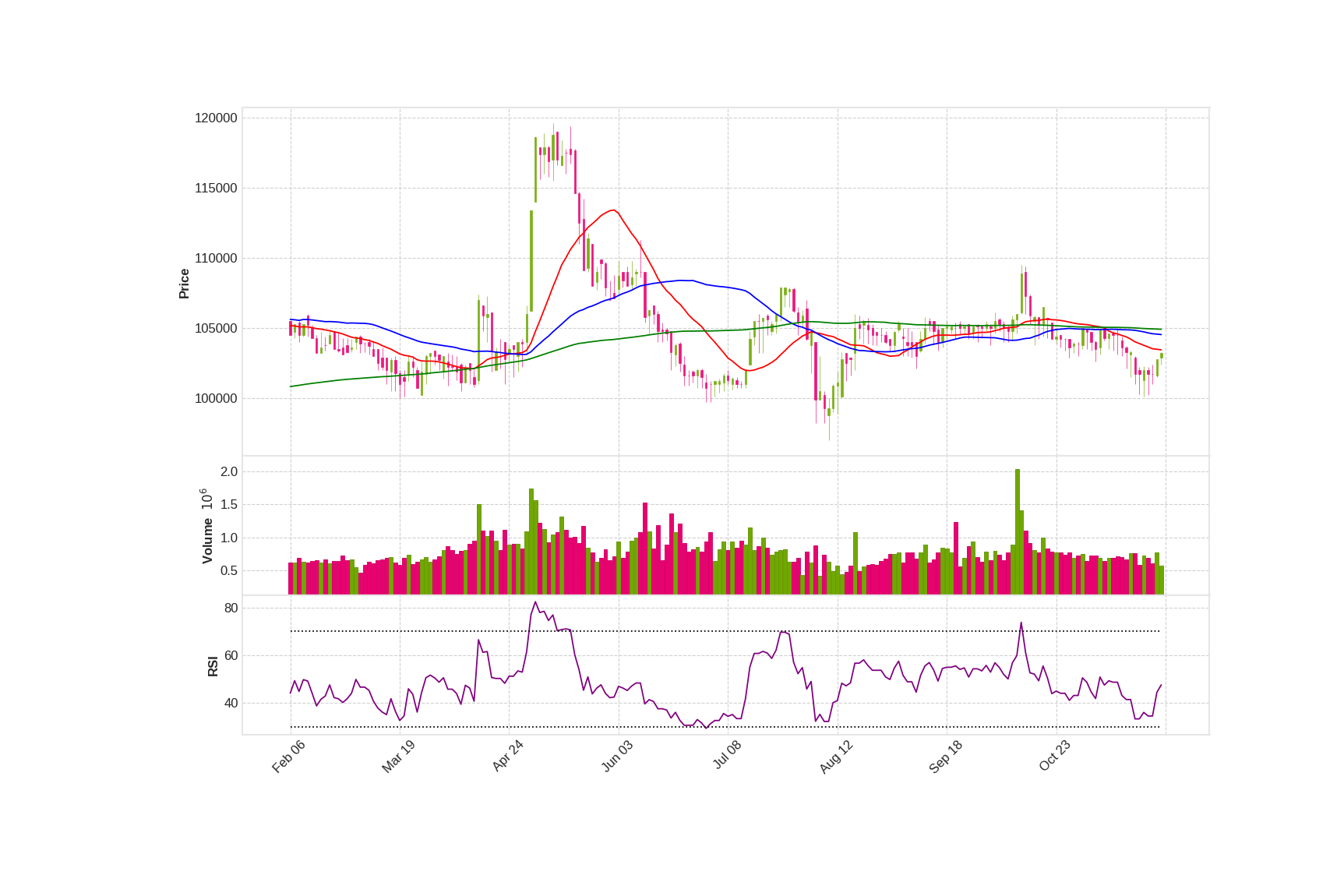Click the 40 RSI axis label
This screenshot has height=896, width=1344.
tap(231, 704)
